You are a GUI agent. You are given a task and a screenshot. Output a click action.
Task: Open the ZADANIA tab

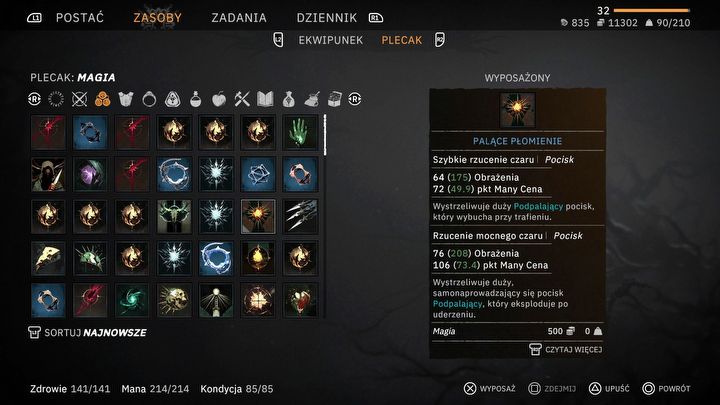pyautogui.click(x=239, y=18)
